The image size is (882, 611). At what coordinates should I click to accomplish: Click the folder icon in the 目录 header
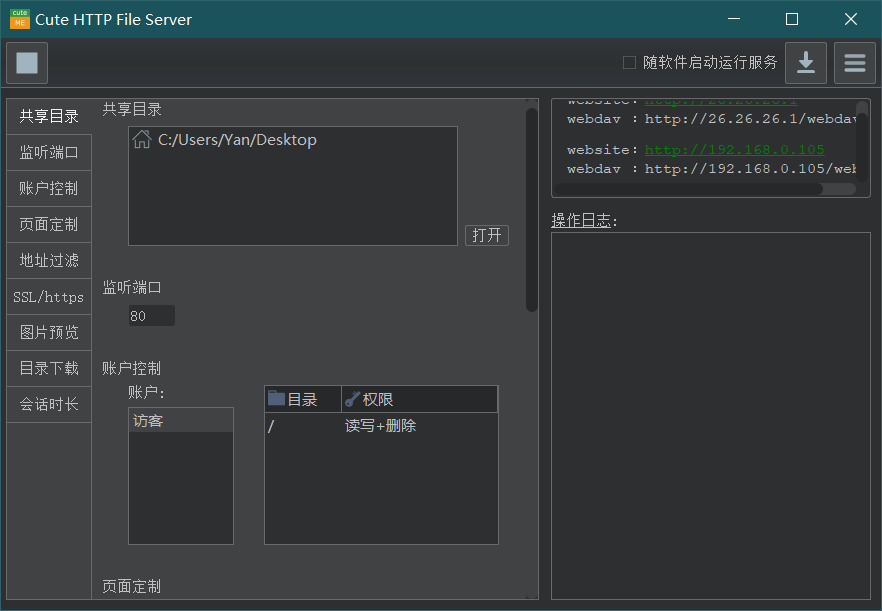276,398
